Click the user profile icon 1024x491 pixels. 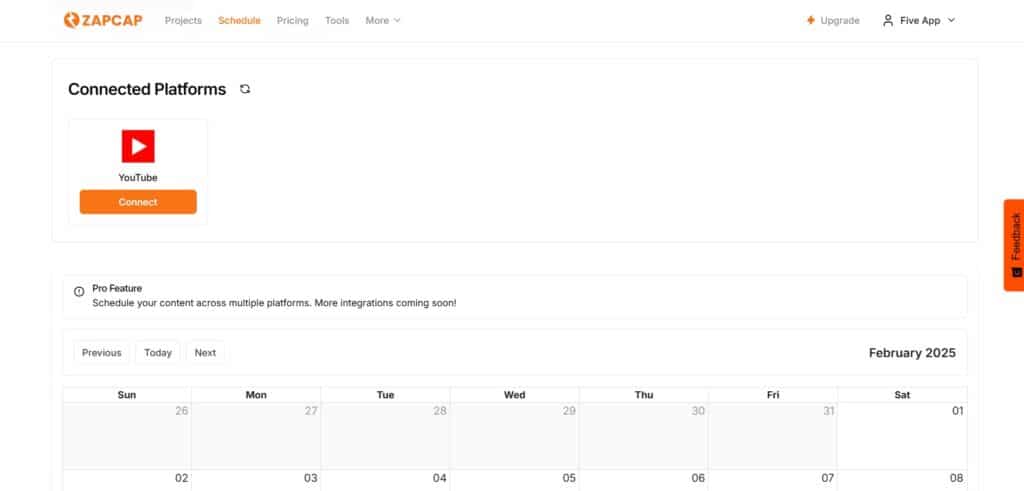pyautogui.click(x=888, y=20)
